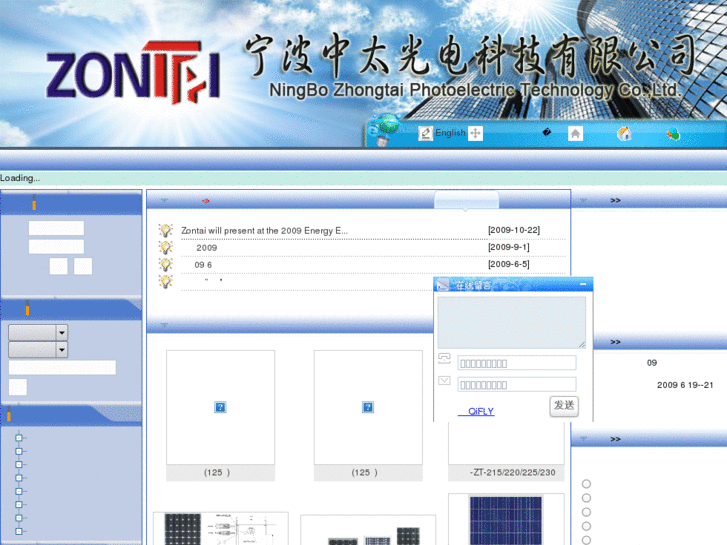Click the small button below sidebar search field
Image resolution: width=727 pixels, height=545 pixels.
point(18,387)
